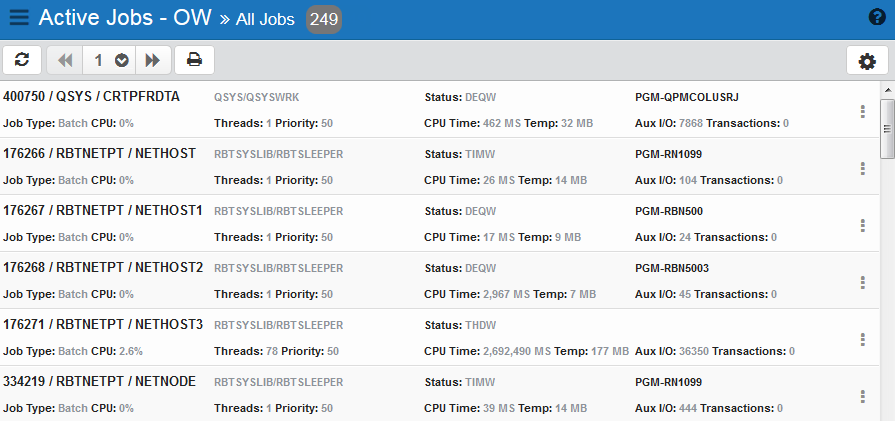Select job 176271 / RBTNETPT / NETHOST3

coord(103,325)
